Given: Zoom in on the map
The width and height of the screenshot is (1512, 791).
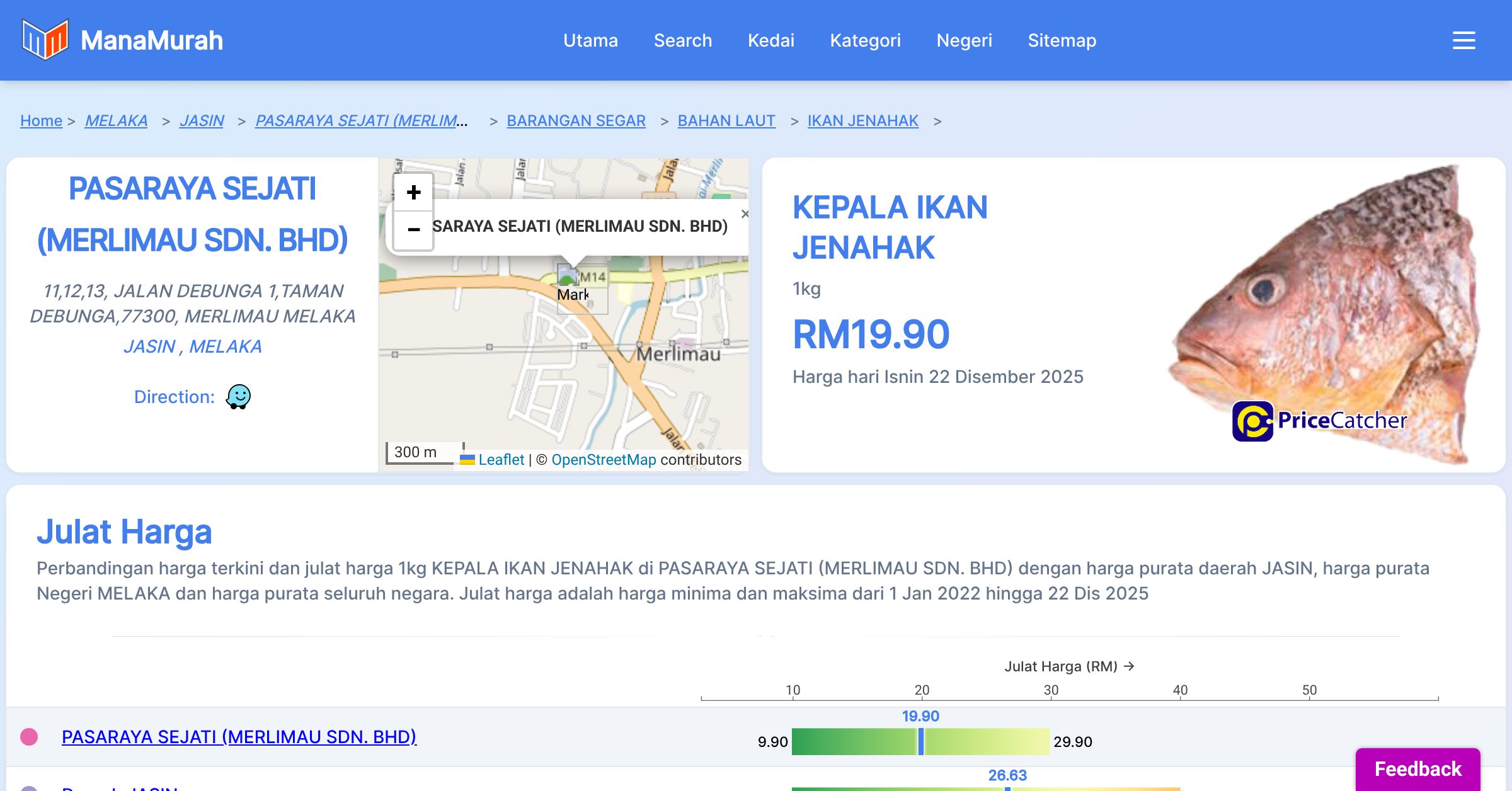Looking at the screenshot, I should click(413, 192).
